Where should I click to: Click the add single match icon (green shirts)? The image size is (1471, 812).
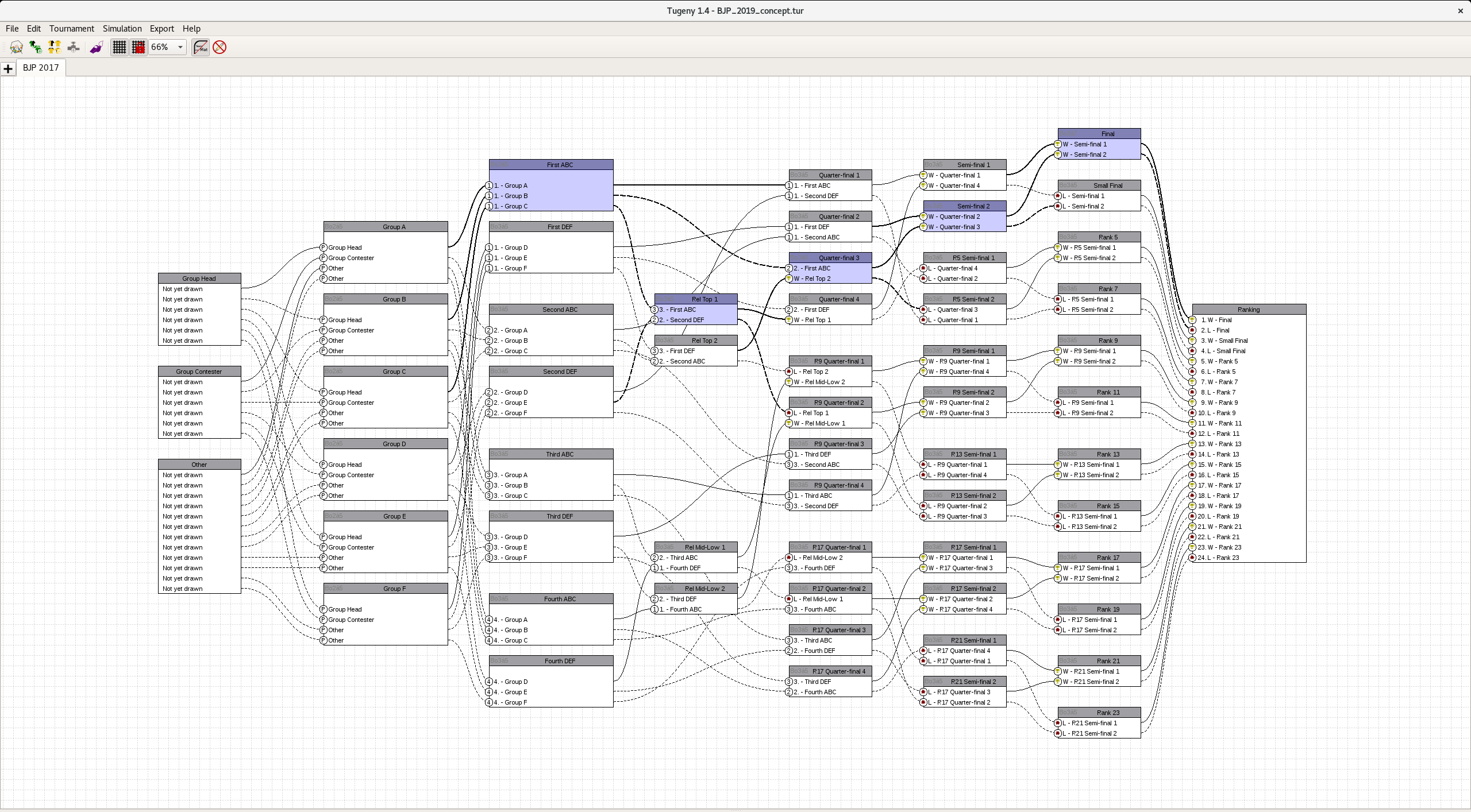coord(36,47)
